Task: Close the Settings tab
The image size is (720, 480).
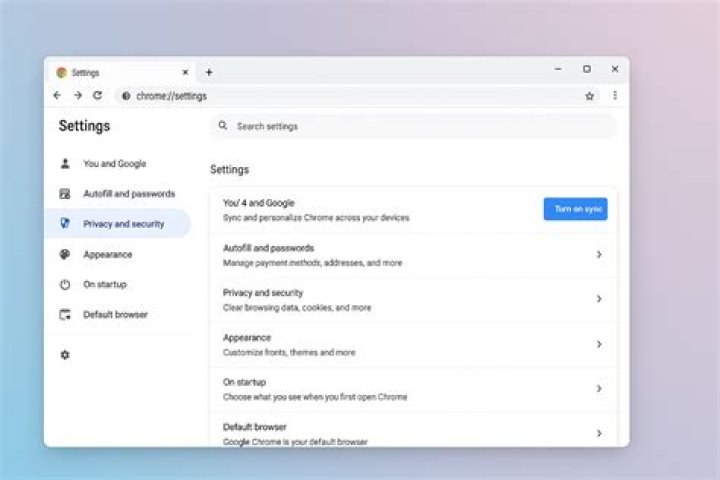Action: [186, 72]
